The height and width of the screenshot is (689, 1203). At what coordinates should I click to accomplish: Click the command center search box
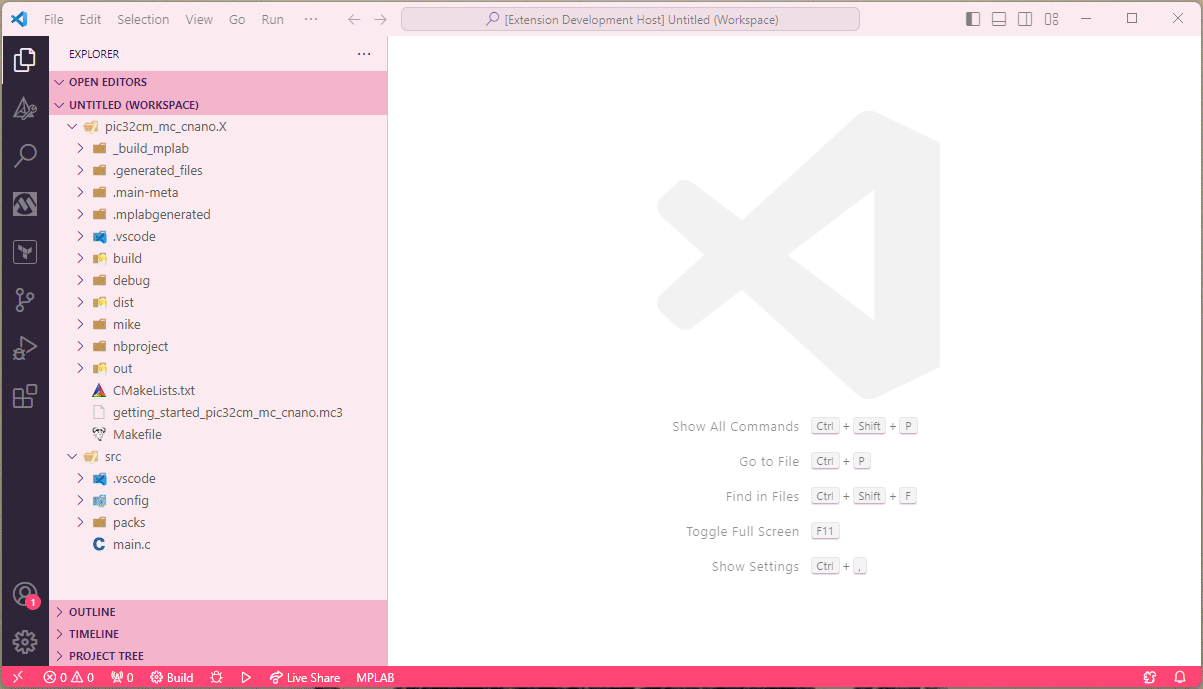[630, 19]
